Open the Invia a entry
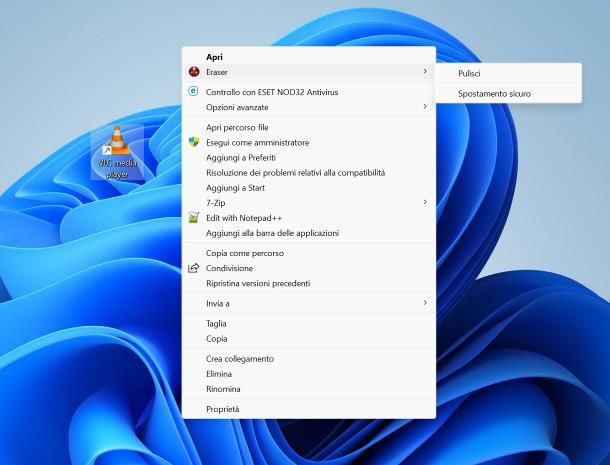This screenshot has height=465, width=610. click(309, 304)
